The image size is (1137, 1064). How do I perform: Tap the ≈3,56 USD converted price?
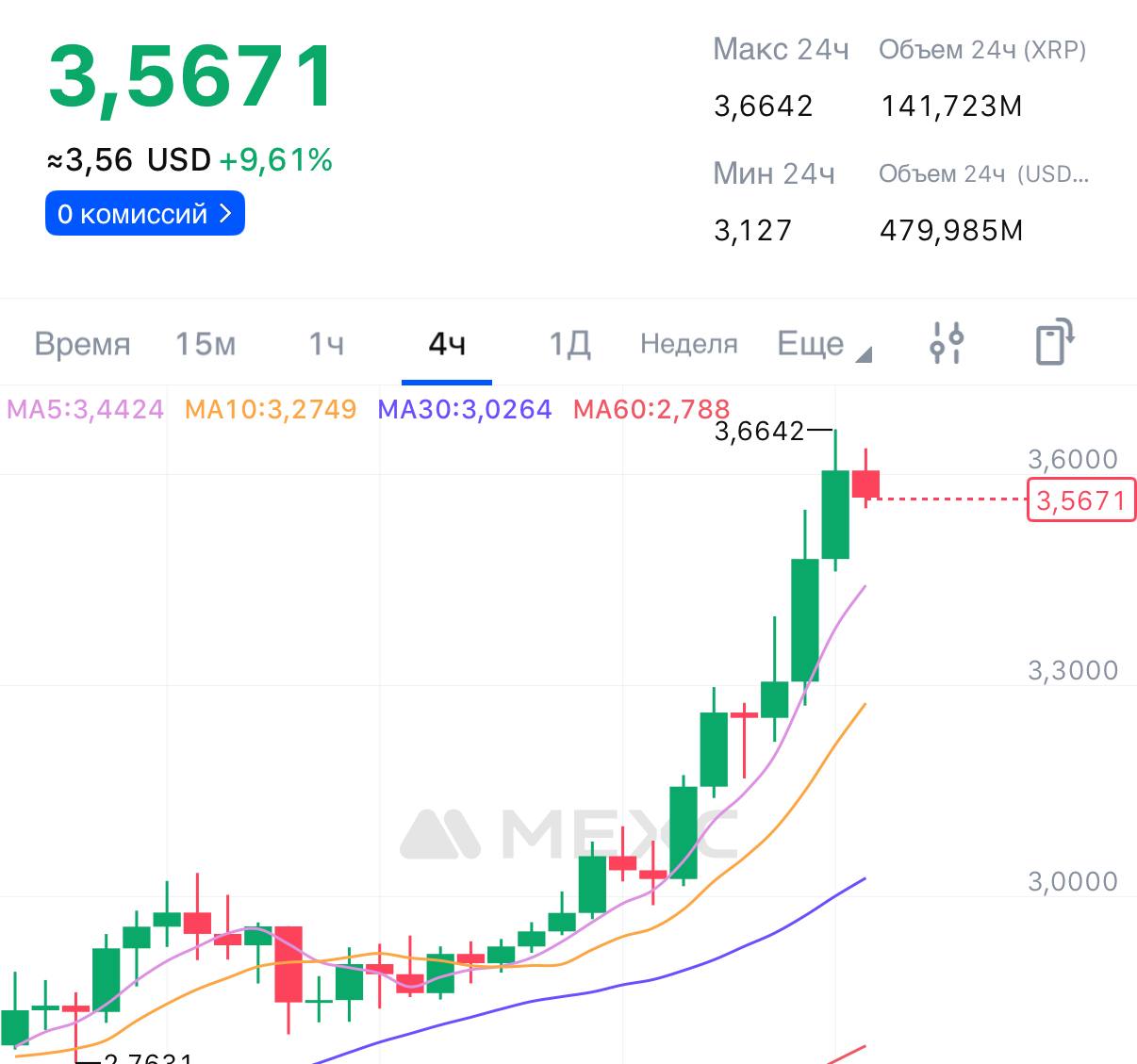click(x=129, y=160)
